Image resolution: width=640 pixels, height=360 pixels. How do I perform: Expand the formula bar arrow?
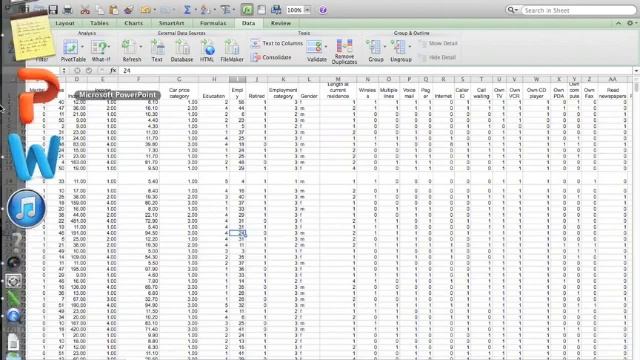636,71
